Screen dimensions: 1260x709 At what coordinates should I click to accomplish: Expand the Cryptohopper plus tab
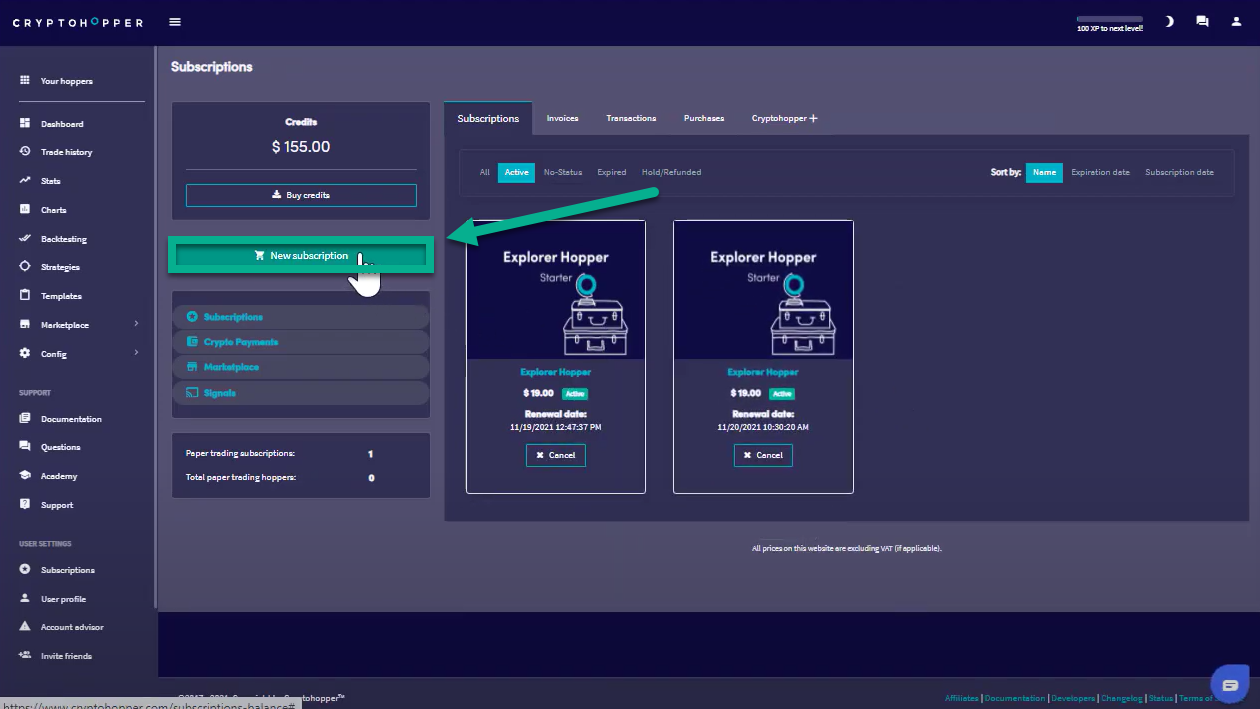click(x=784, y=118)
